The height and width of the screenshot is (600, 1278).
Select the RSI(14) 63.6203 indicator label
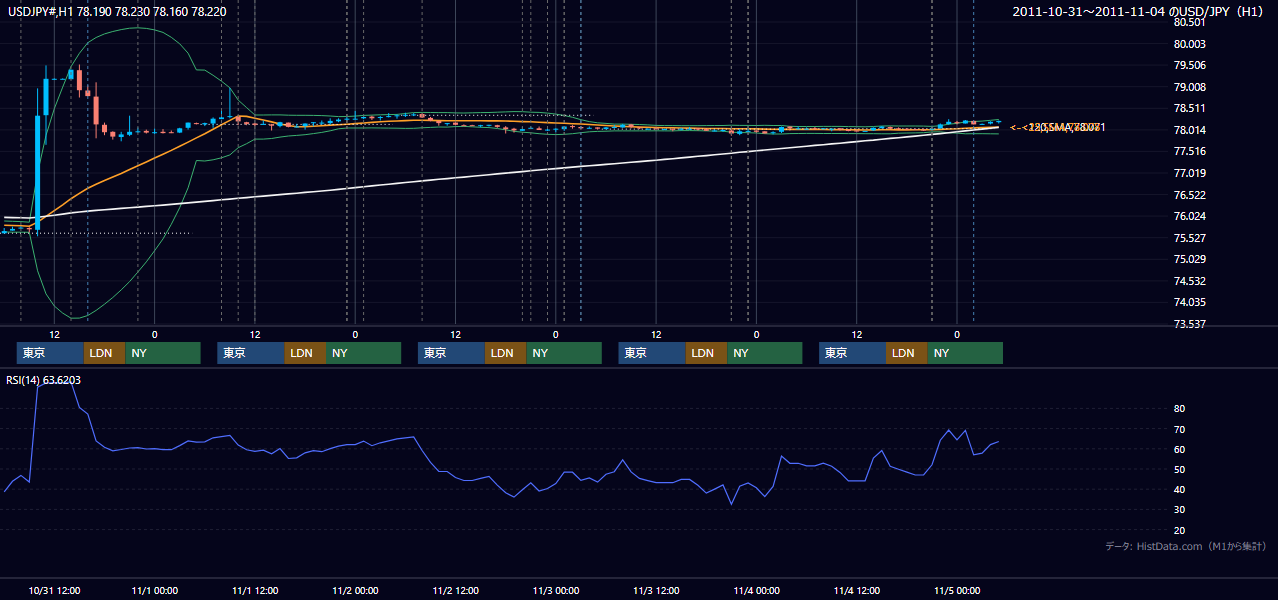click(44, 380)
